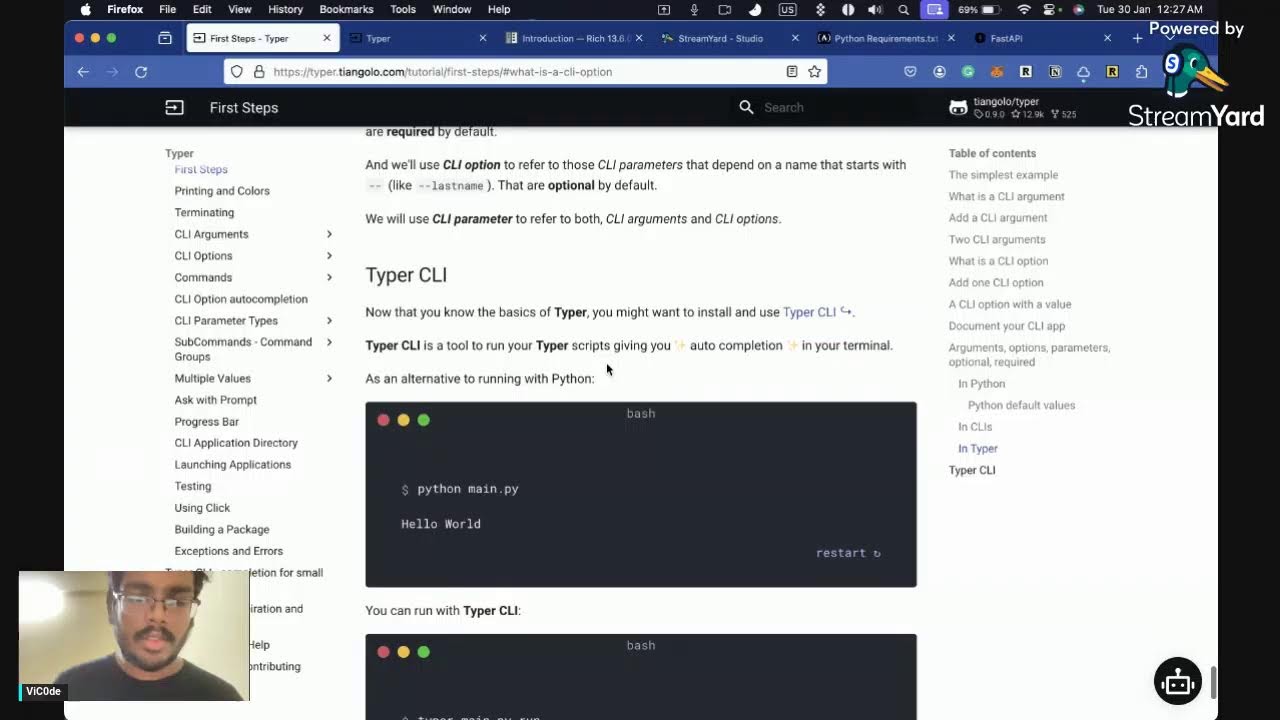The width and height of the screenshot is (1280, 720).
Task: Jump to 'Document your CLI app' section
Action: (1006, 326)
